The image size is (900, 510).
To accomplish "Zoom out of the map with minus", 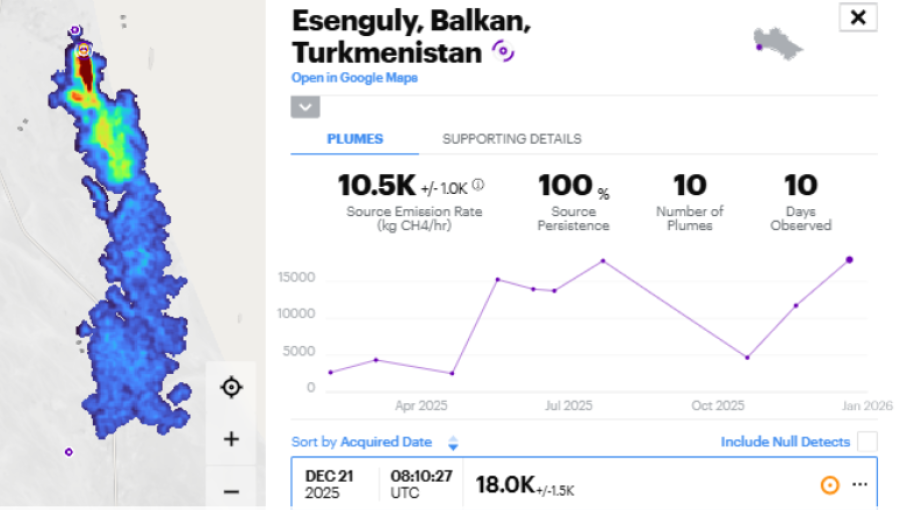I will coord(231,490).
